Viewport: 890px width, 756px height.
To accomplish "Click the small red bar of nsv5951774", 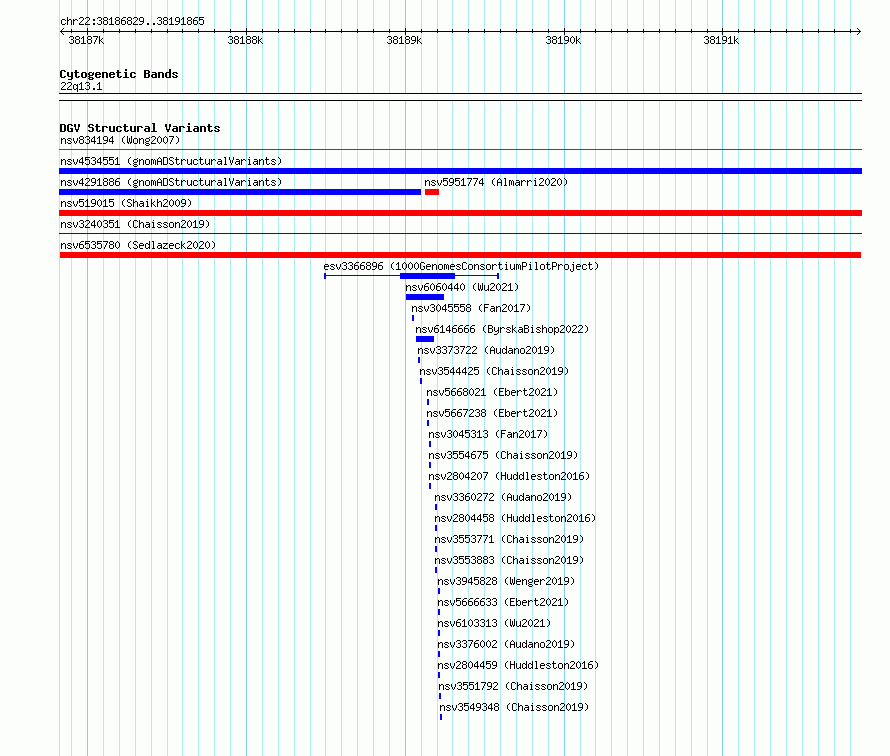I will [432, 192].
